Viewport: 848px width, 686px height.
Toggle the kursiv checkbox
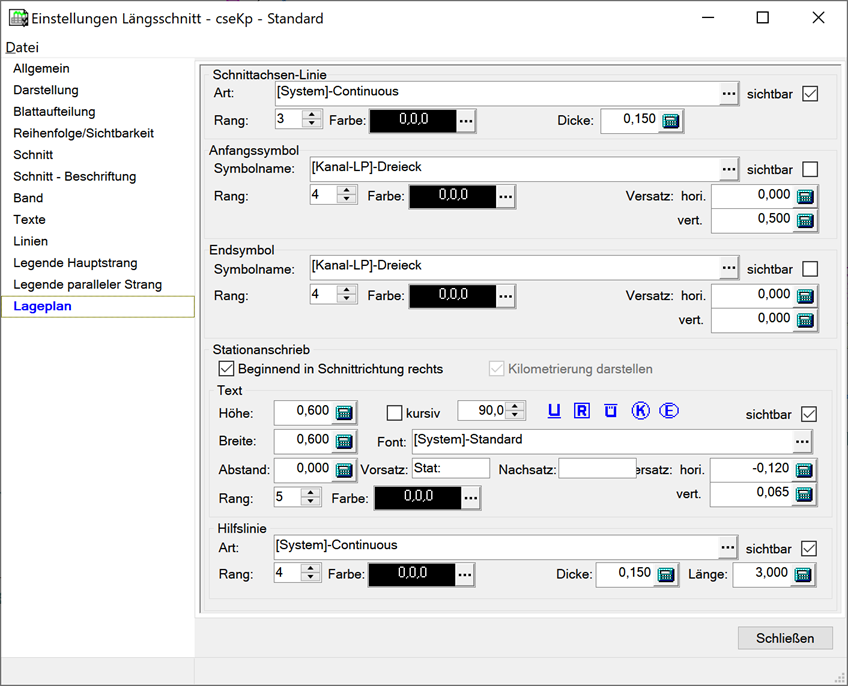click(x=394, y=413)
